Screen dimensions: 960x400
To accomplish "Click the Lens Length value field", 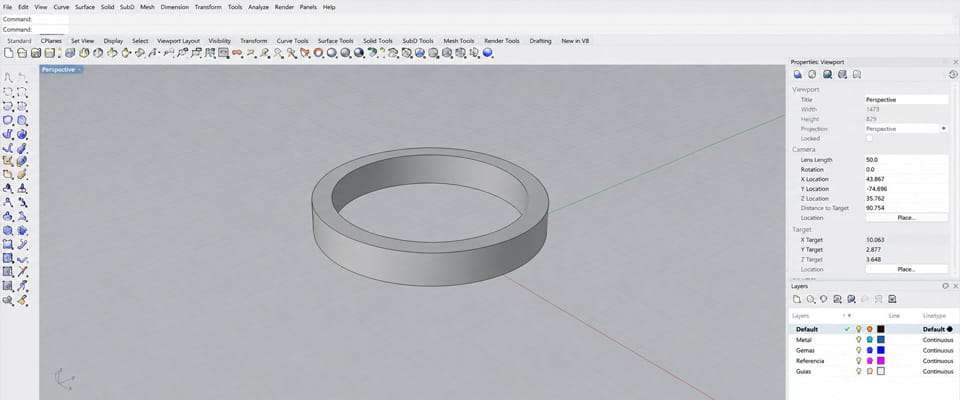I will pos(906,160).
